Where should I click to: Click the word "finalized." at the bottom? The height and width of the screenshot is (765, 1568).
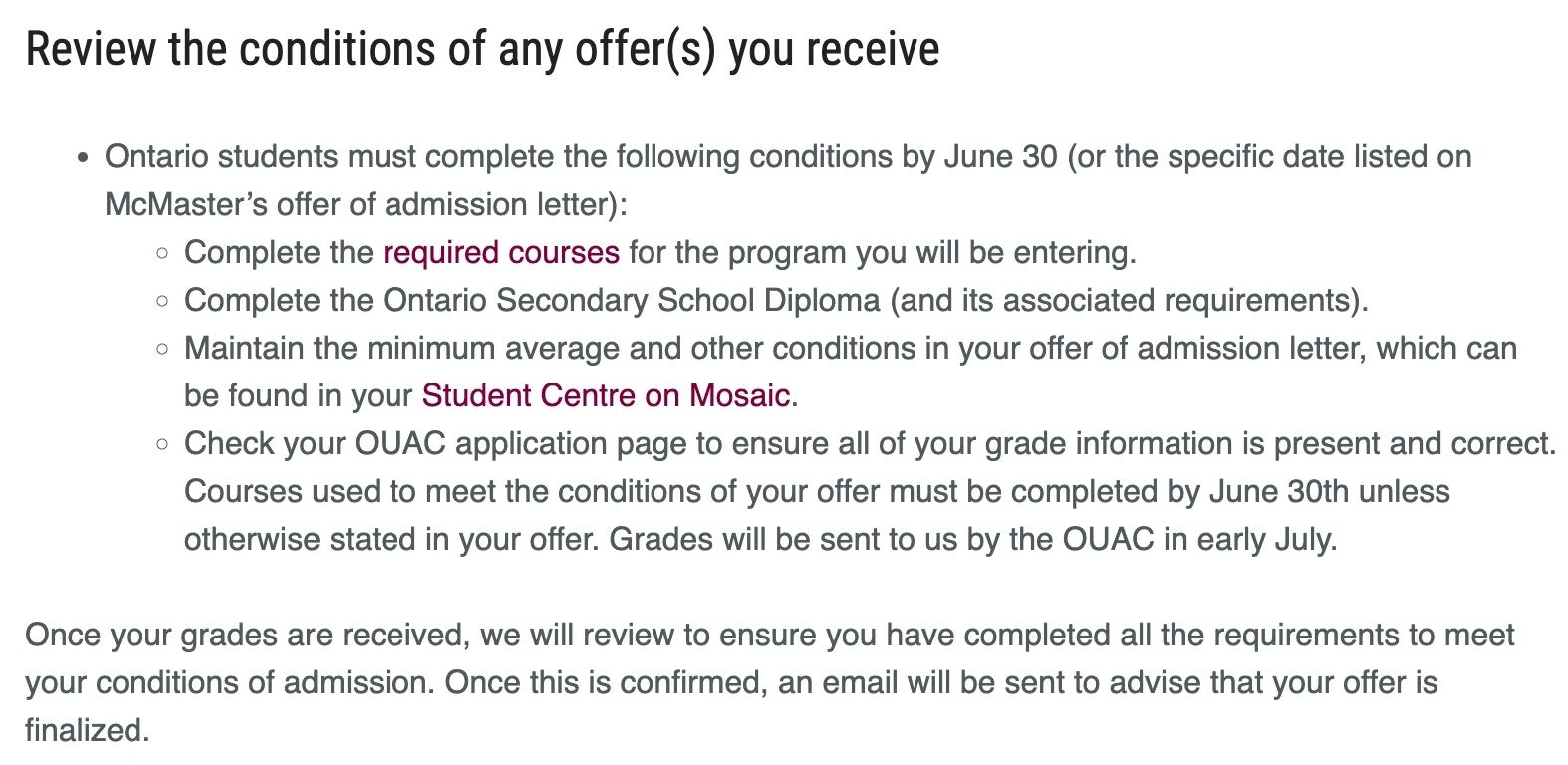[x=87, y=731]
